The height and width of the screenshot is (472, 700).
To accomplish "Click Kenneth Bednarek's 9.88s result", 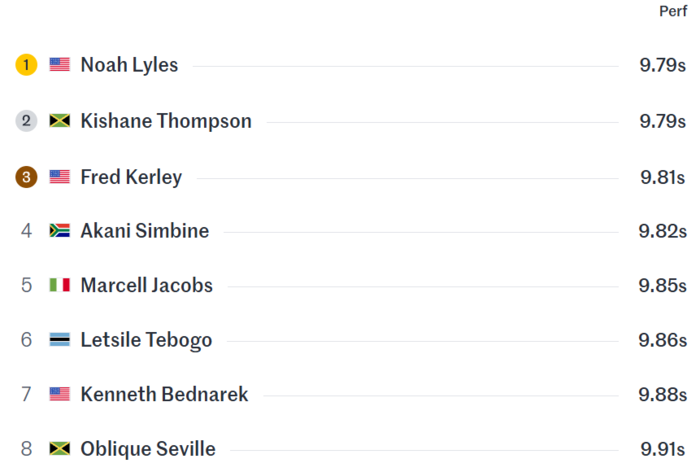I will click(663, 394).
